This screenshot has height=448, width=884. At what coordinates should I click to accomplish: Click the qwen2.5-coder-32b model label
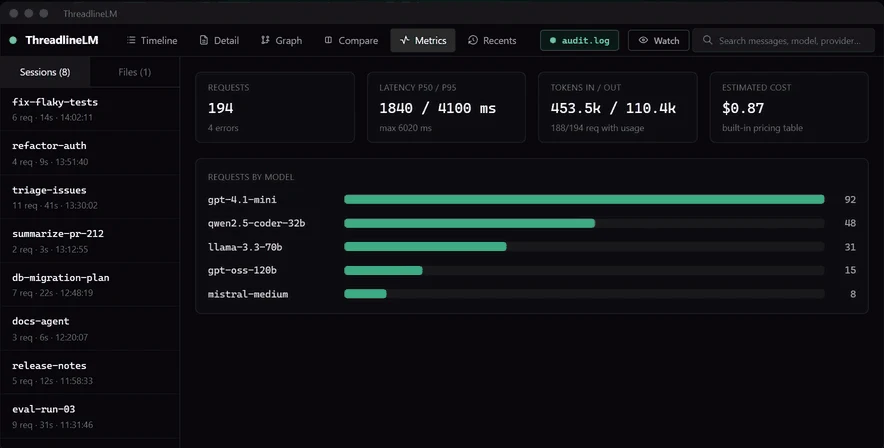(x=257, y=223)
